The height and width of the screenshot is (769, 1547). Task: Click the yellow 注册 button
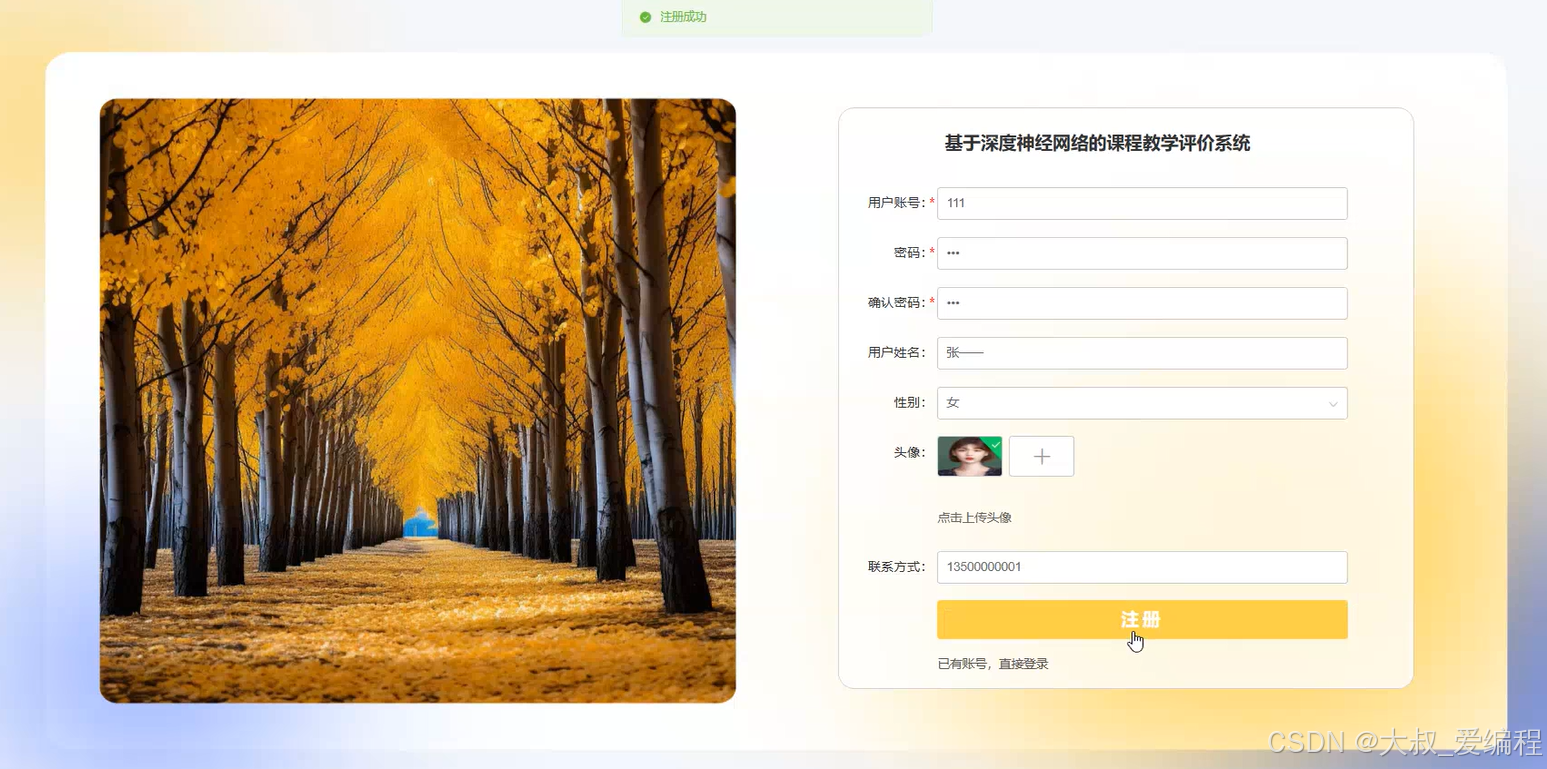(x=1142, y=620)
